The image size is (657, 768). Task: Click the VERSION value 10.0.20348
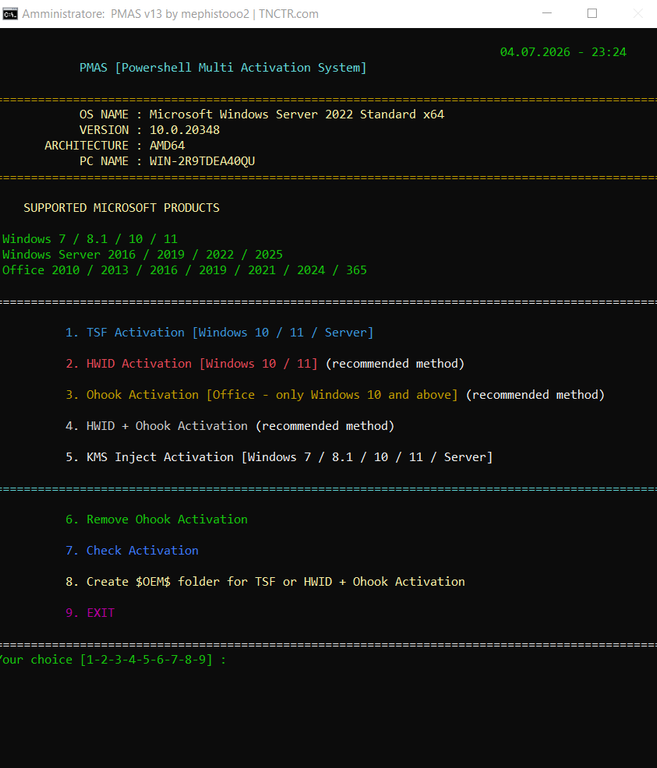pyautogui.click(x=185, y=130)
